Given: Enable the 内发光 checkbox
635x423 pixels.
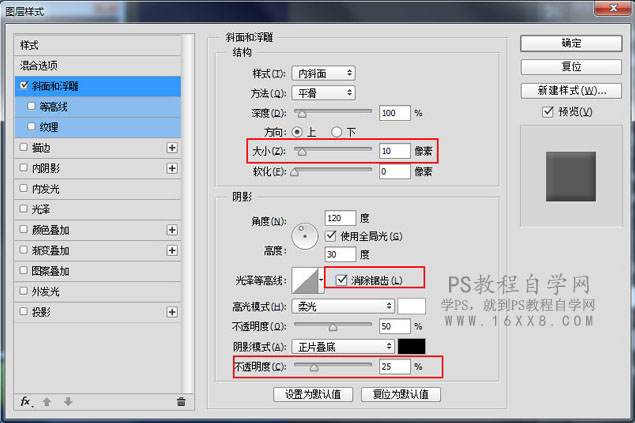Looking at the screenshot, I should (x=23, y=188).
